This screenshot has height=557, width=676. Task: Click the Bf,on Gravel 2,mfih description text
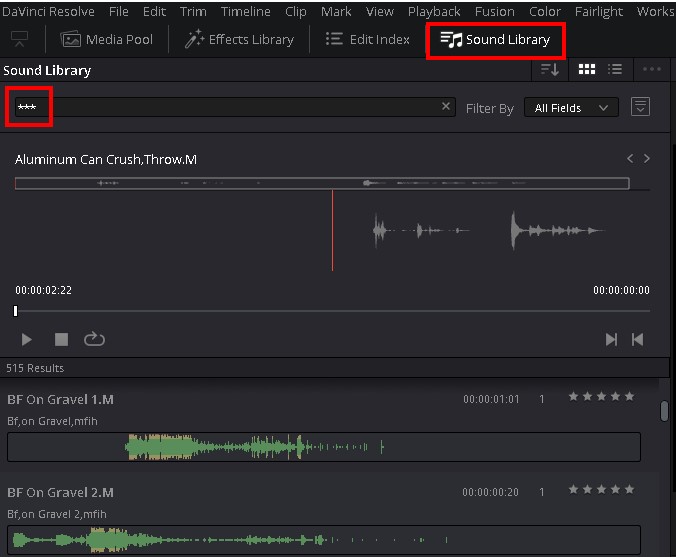(56, 514)
